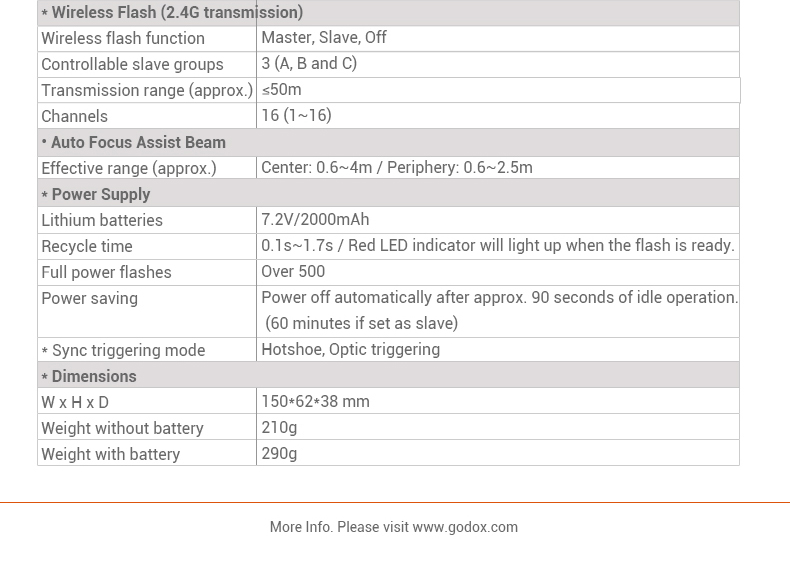The image size is (790, 564).
Task: Click the Weight without battery label
Action: [122, 429]
